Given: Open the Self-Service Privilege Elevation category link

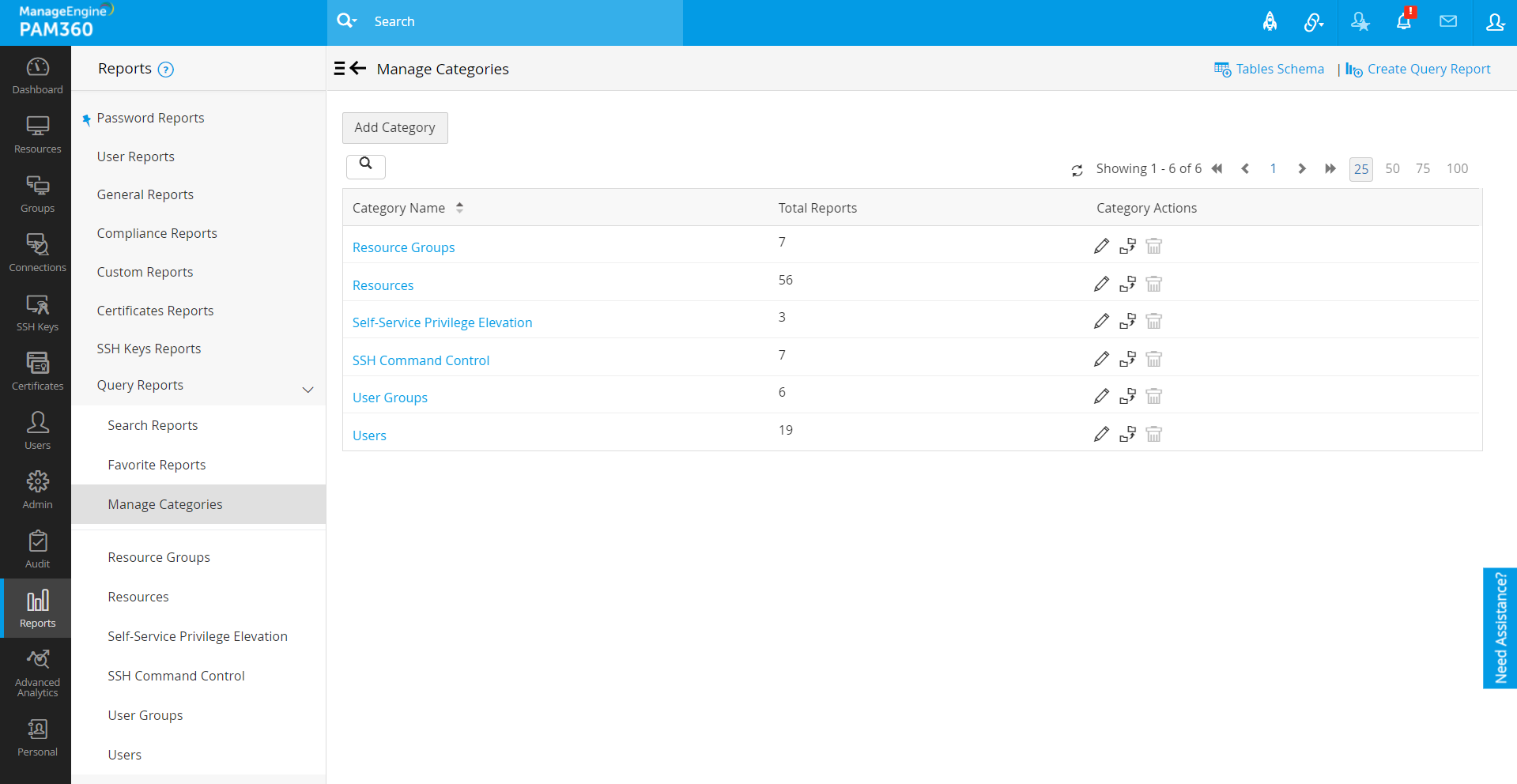Looking at the screenshot, I should click(442, 322).
